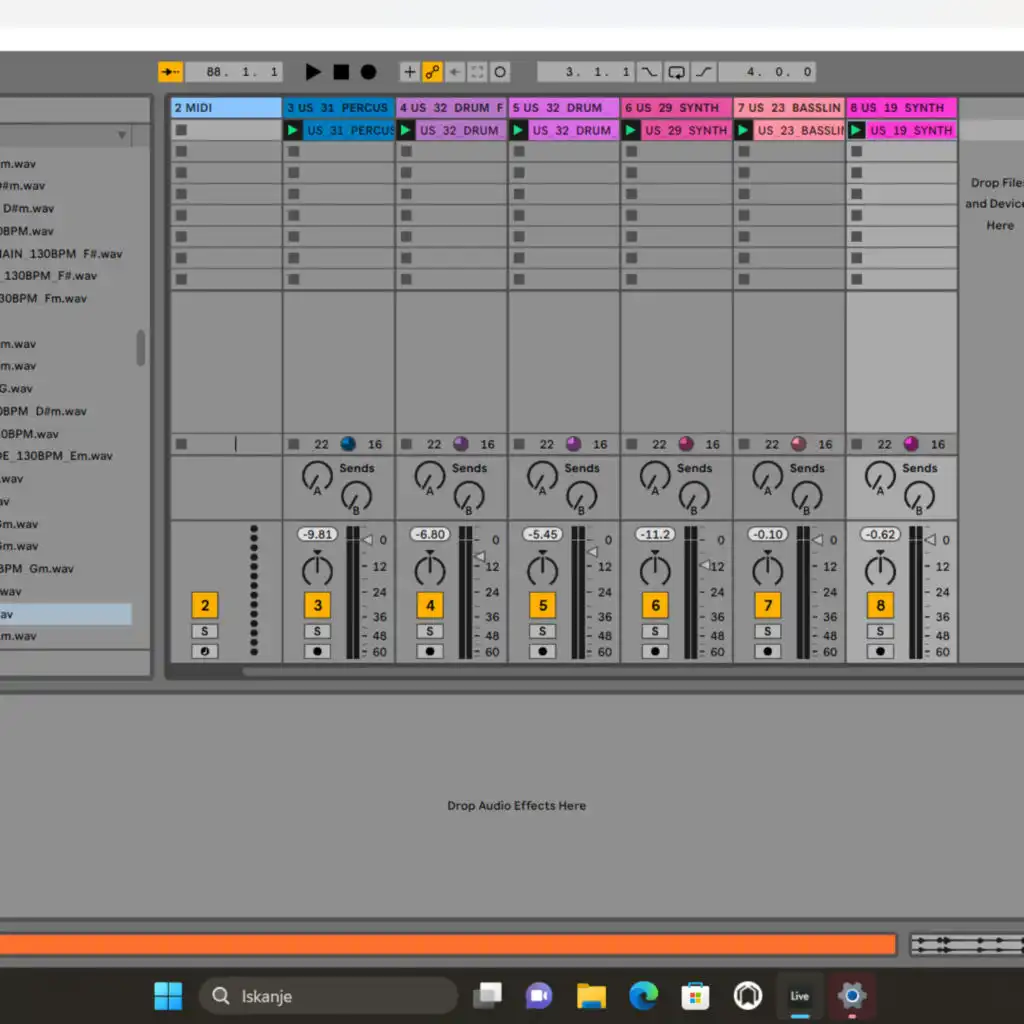The height and width of the screenshot is (1024, 1024).
Task: Open Microsoft Edge from the taskbar
Action: tap(643, 996)
